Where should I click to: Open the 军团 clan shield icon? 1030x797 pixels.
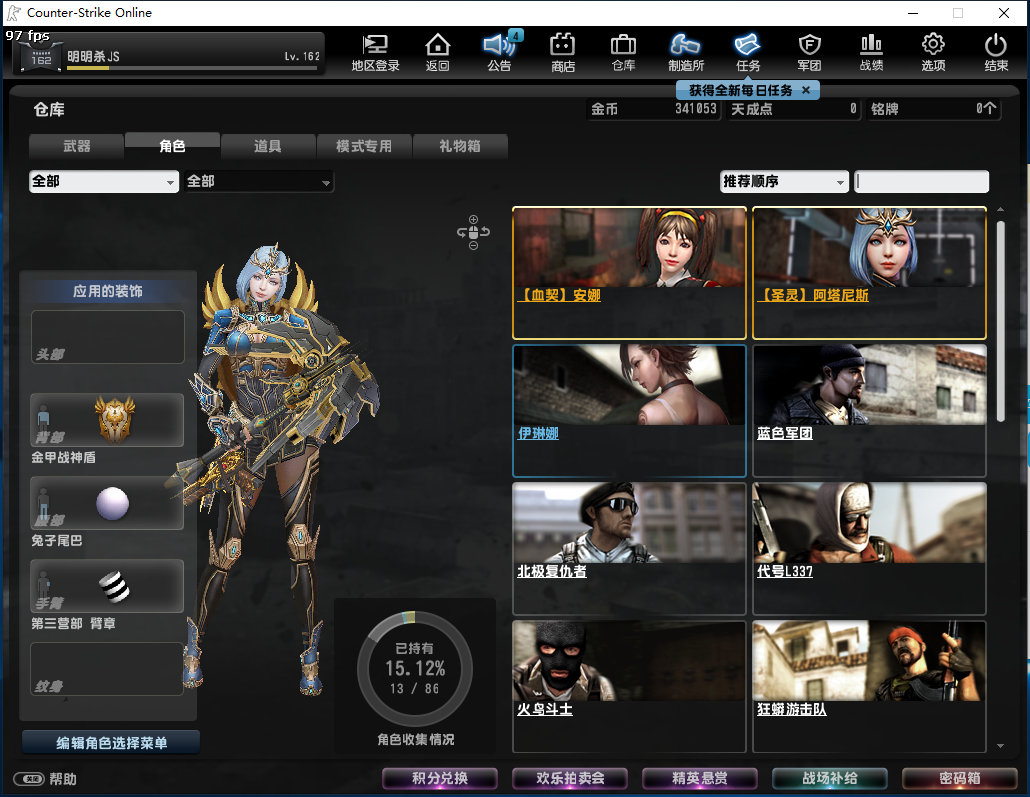pos(809,53)
